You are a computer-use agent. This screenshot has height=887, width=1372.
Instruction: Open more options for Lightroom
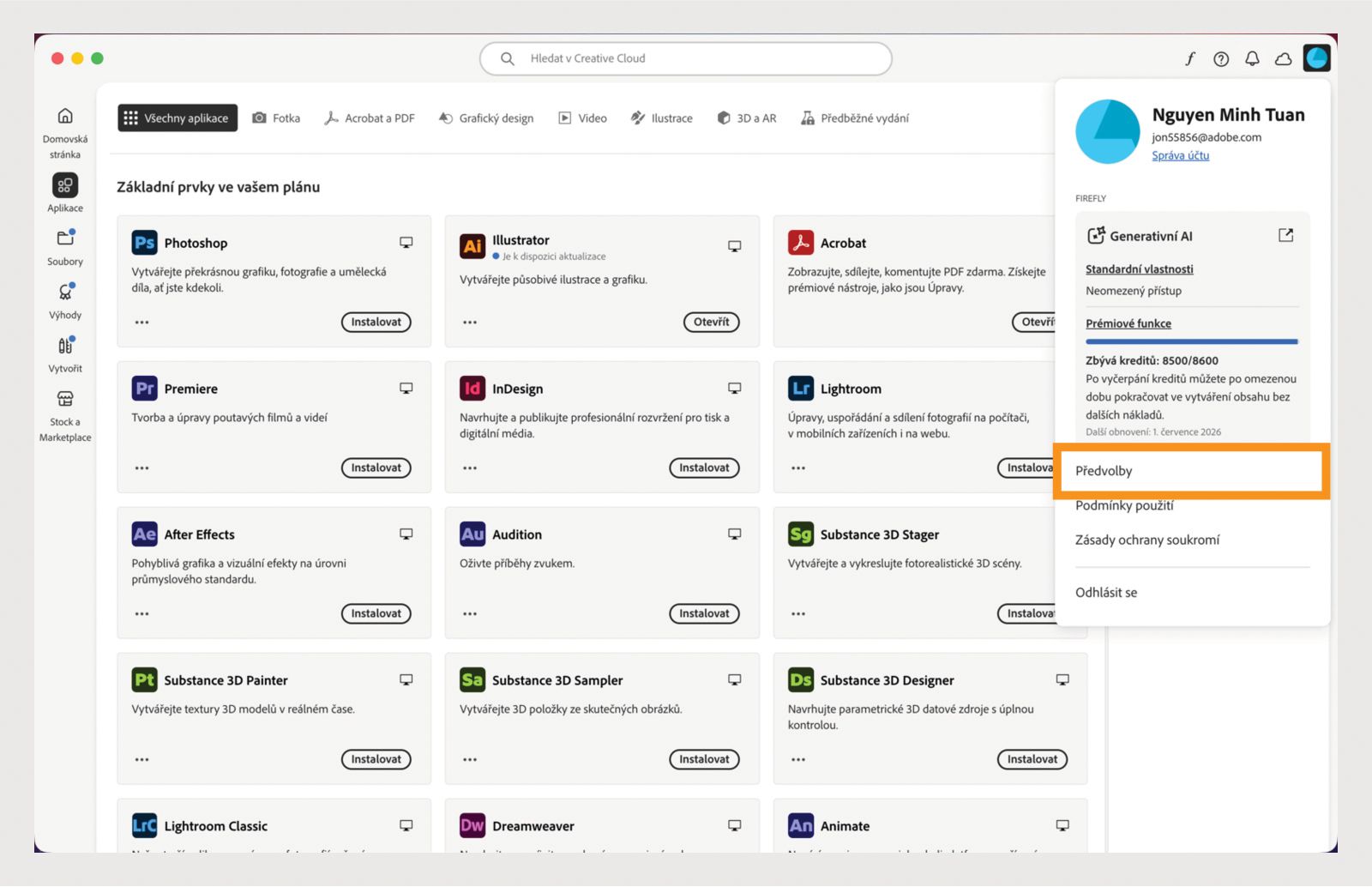click(x=798, y=468)
